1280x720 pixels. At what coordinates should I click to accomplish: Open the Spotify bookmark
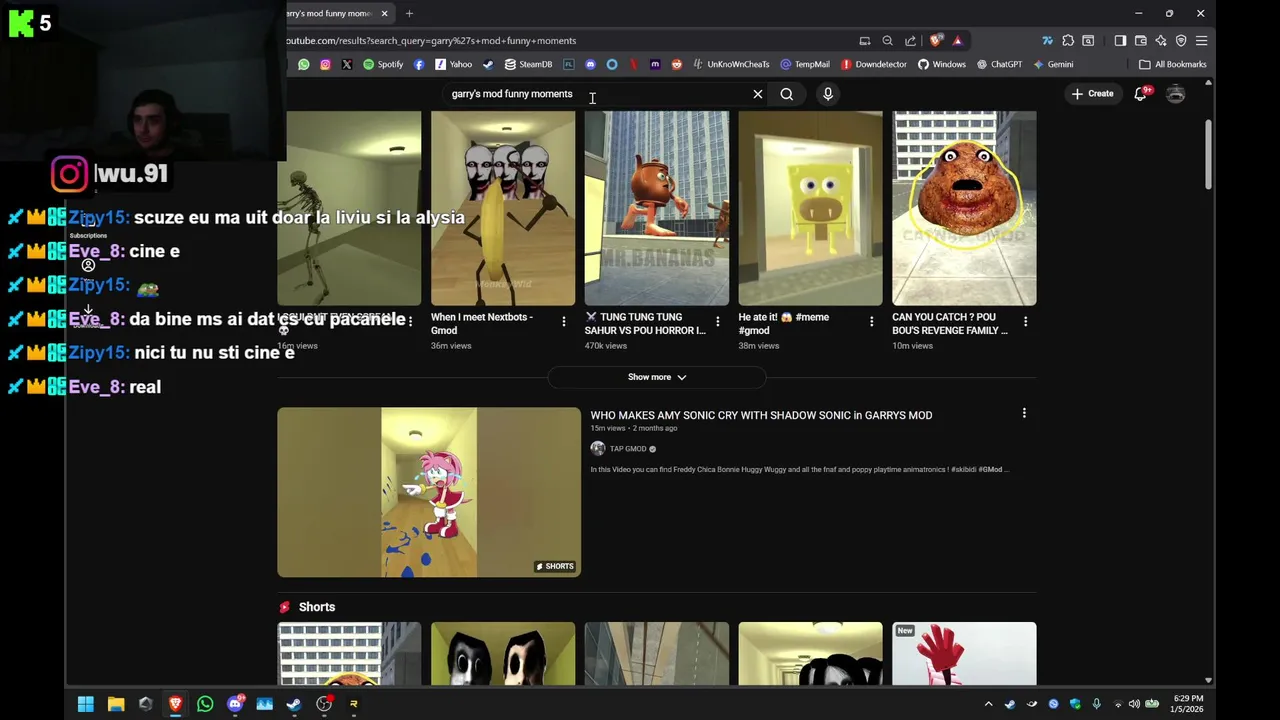click(383, 64)
